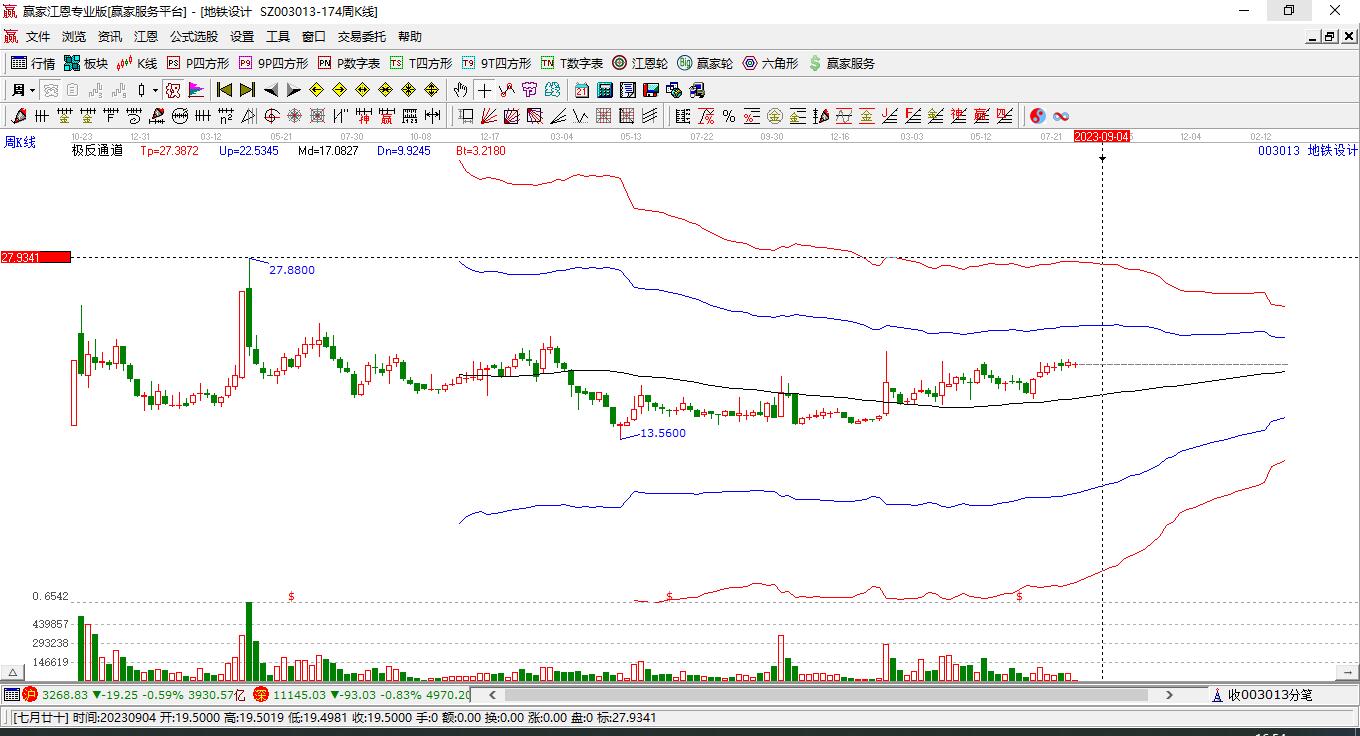Slide the horizontal chart scrollbar thumb
The width and height of the screenshot is (1360, 736).
point(824,694)
